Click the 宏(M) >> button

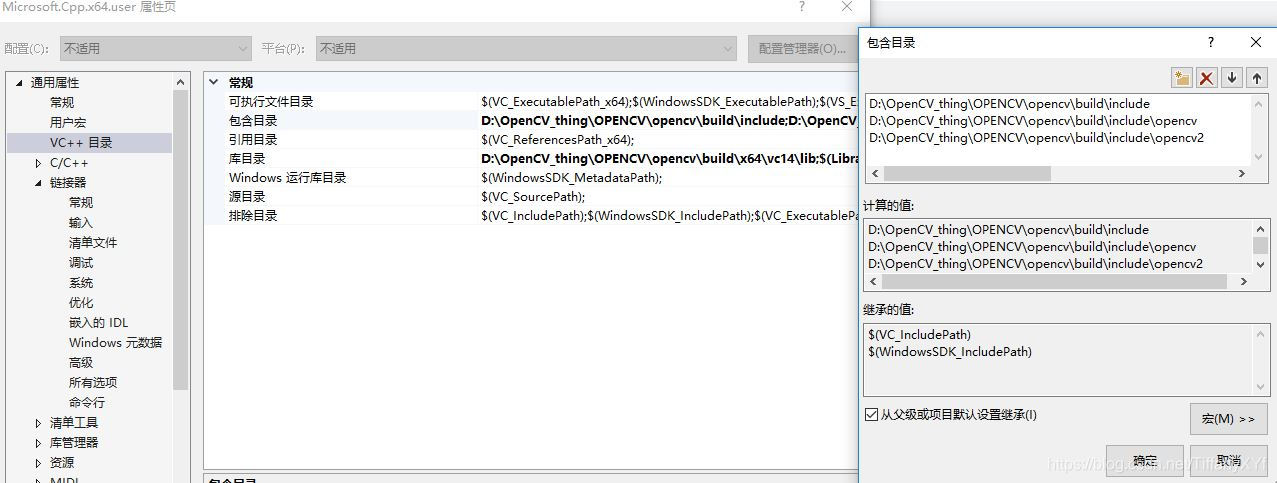tap(1228, 419)
